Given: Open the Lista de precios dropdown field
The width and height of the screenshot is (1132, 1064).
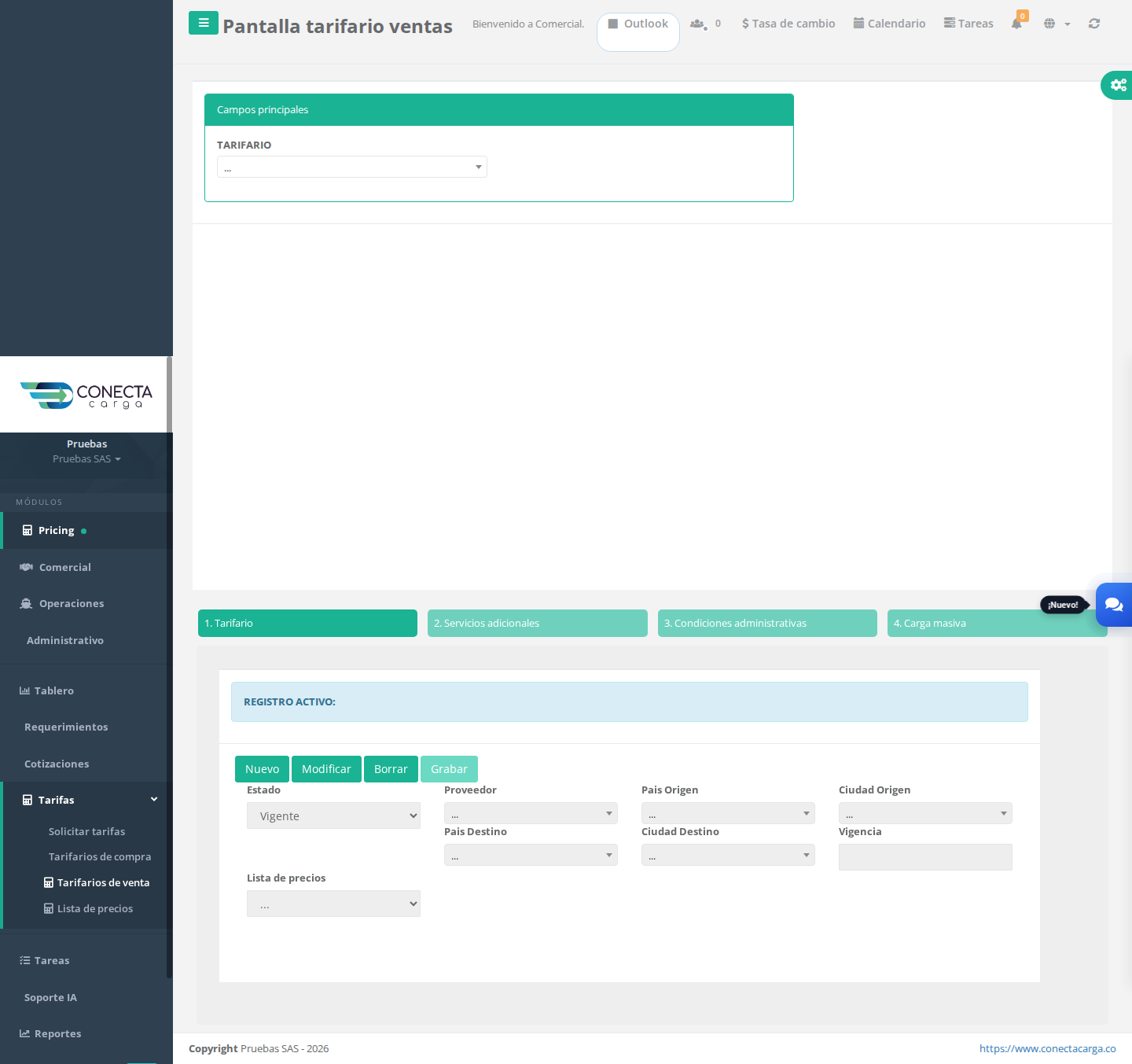Looking at the screenshot, I should (x=333, y=904).
